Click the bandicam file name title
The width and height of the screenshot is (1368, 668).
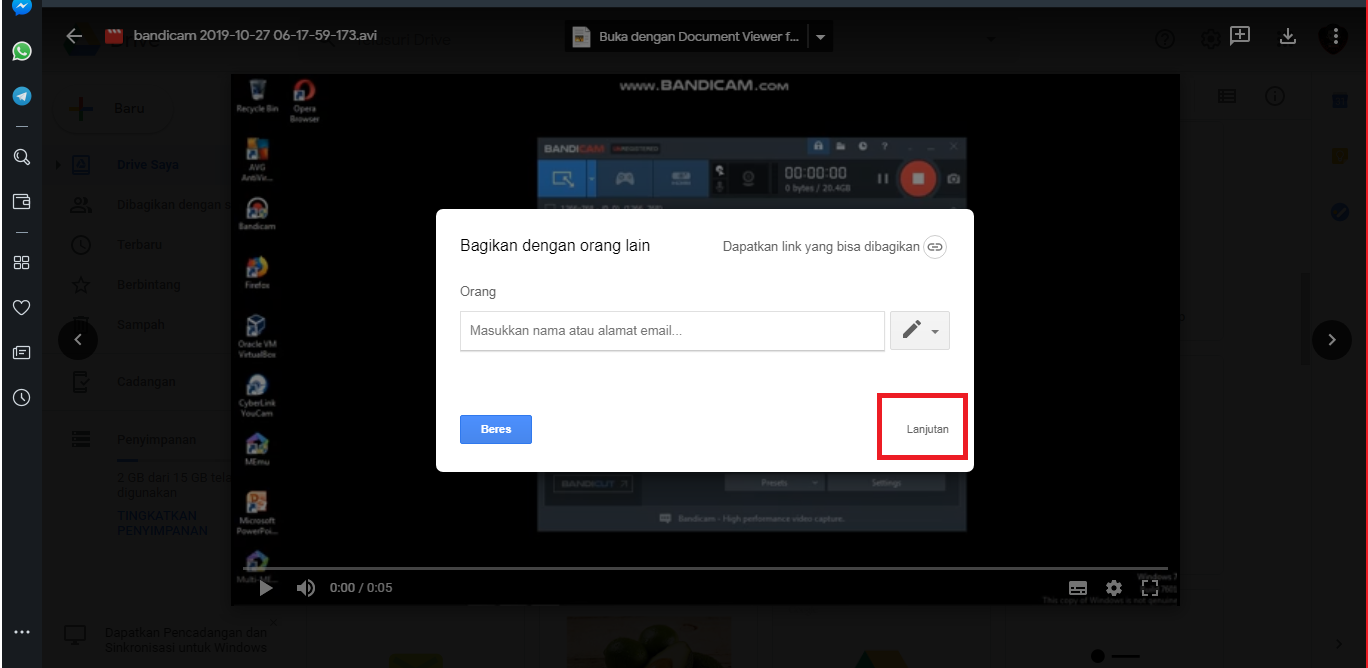[x=255, y=36]
